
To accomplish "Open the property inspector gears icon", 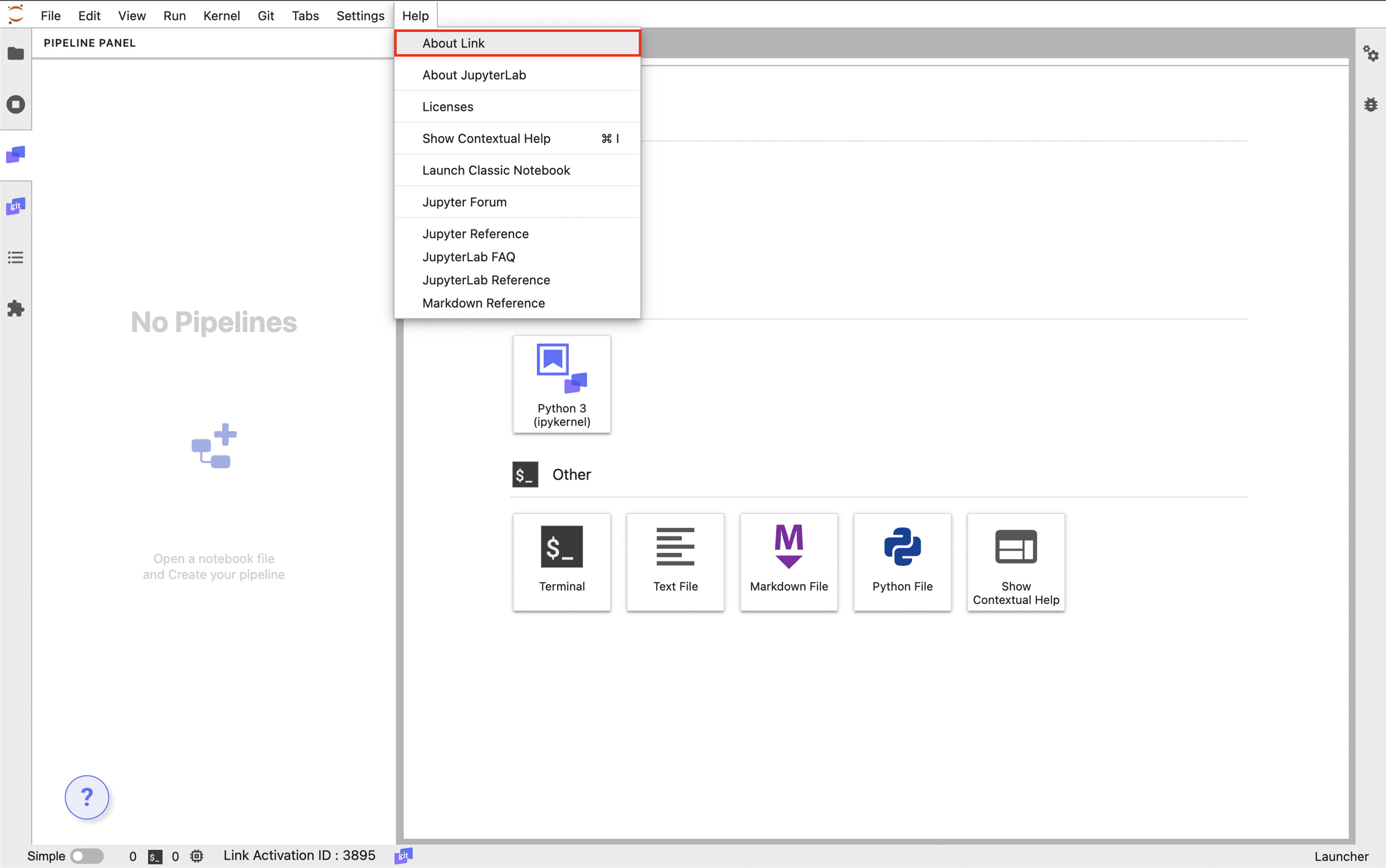I will (1371, 53).
